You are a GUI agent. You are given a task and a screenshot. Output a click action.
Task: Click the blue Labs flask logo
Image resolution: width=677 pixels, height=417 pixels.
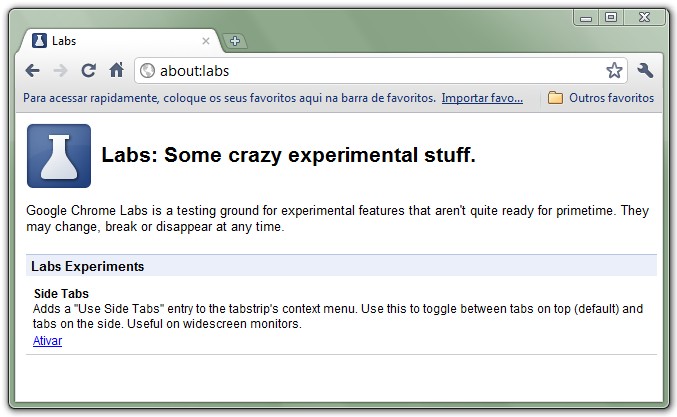point(59,156)
